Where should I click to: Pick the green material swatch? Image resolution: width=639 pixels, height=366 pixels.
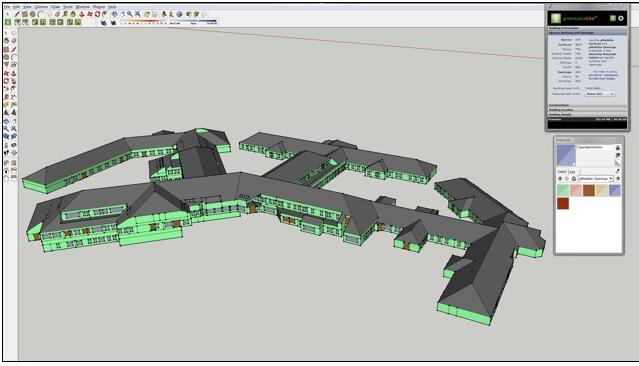(563, 190)
